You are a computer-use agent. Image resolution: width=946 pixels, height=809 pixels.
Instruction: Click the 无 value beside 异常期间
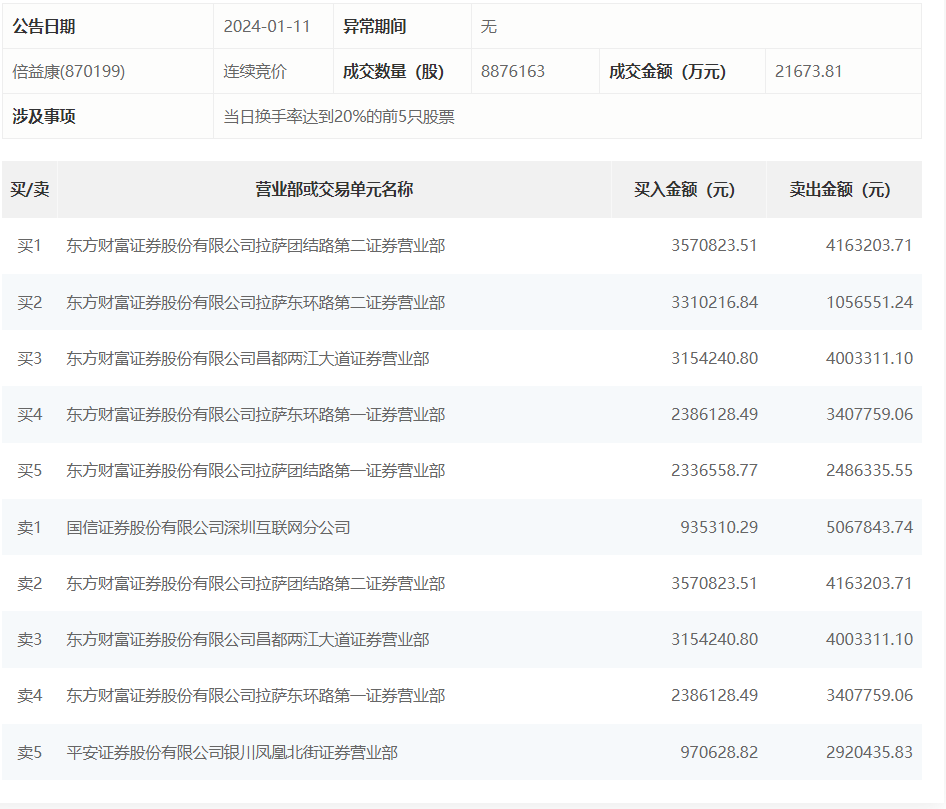489,27
